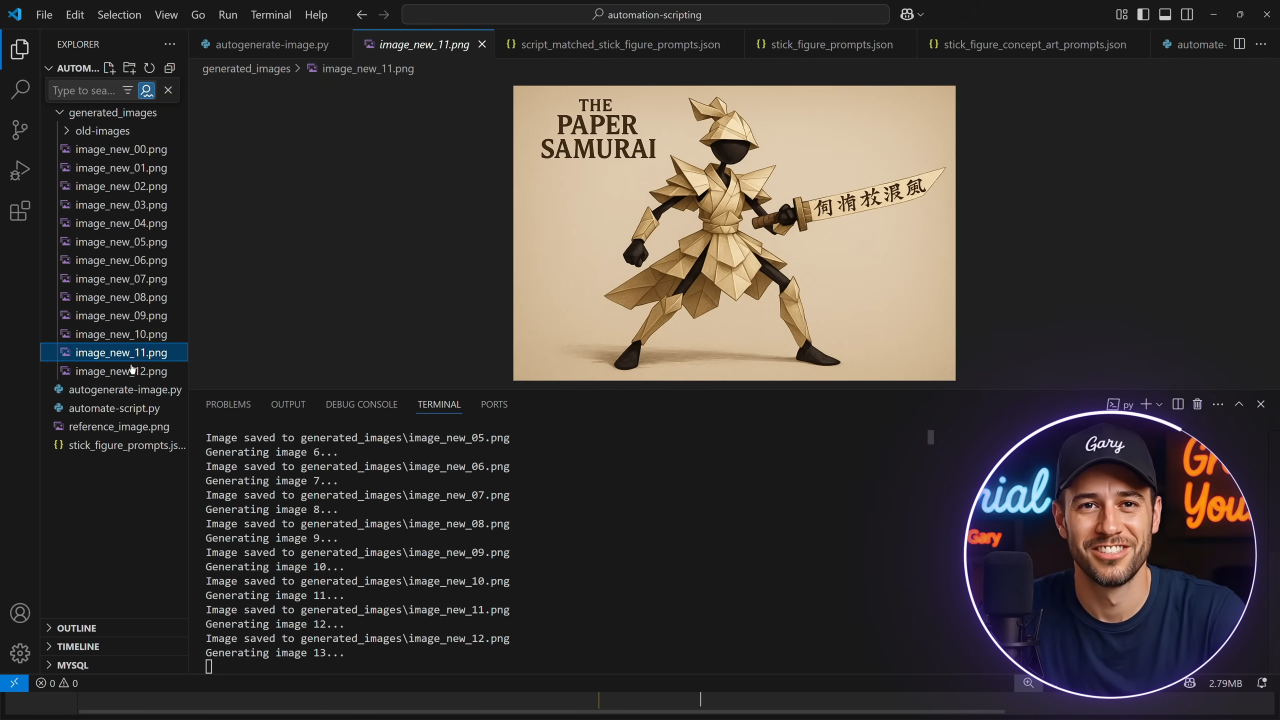
Task: Toggle filter mode in Explorer find widget
Action: pos(127,90)
